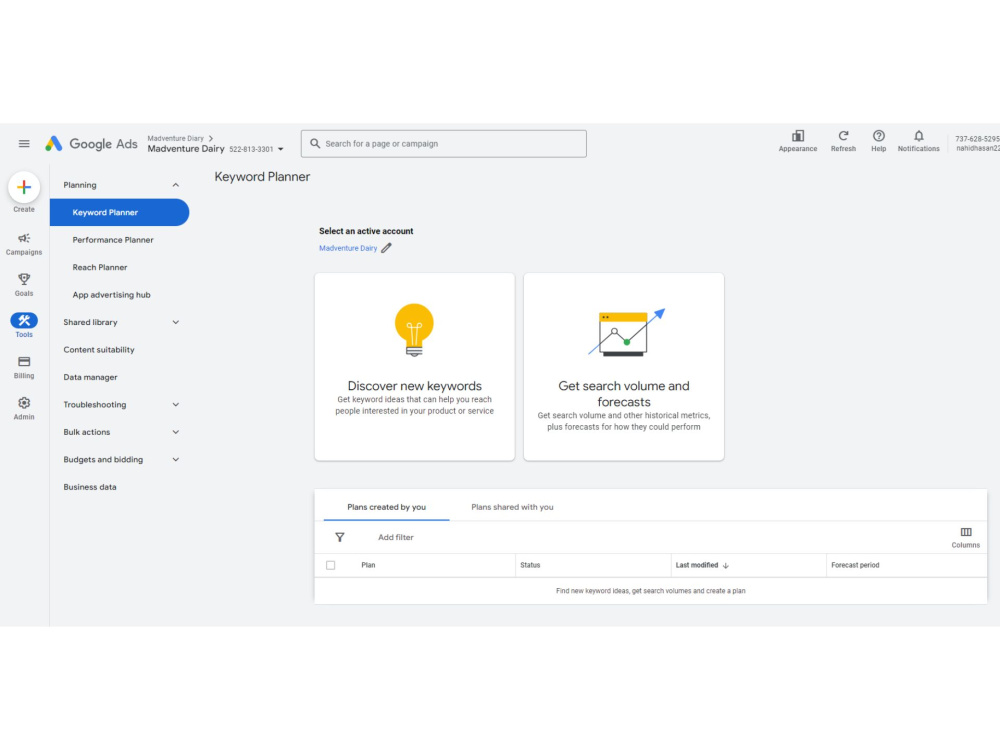1000x750 pixels.
Task: Click the filter funnel icon
Action: tap(340, 538)
